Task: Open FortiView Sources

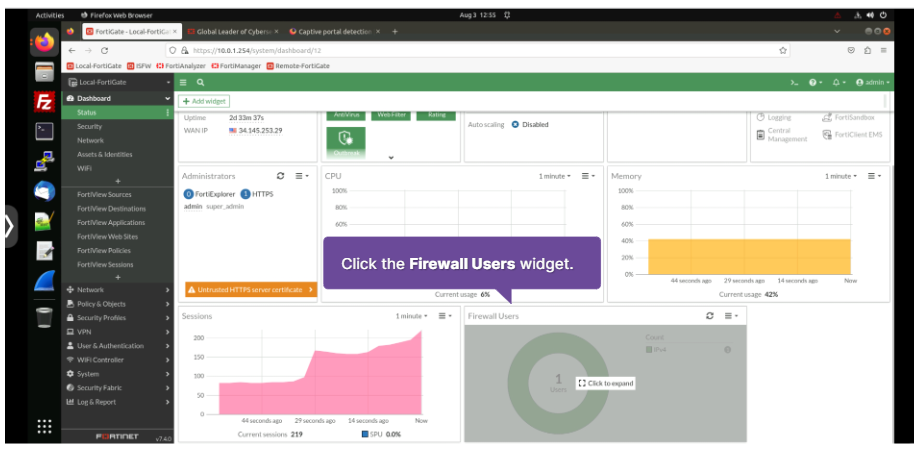Action: tap(104, 195)
